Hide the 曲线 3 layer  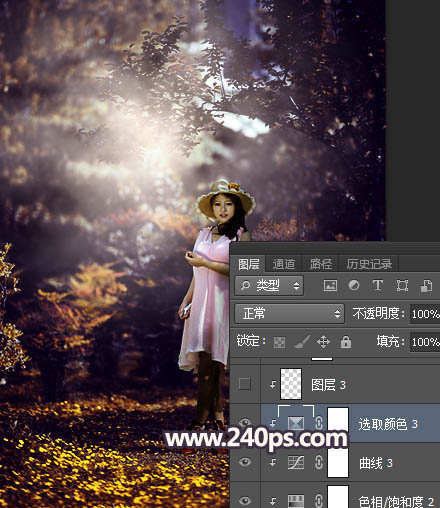click(245, 462)
